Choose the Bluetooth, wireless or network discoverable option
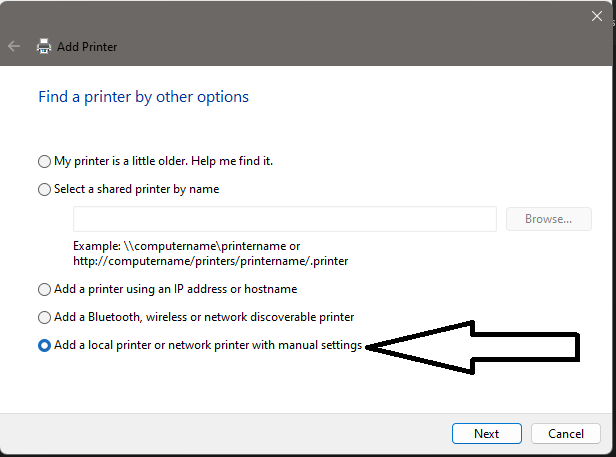The height and width of the screenshot is (457, 616). (44, 318)
